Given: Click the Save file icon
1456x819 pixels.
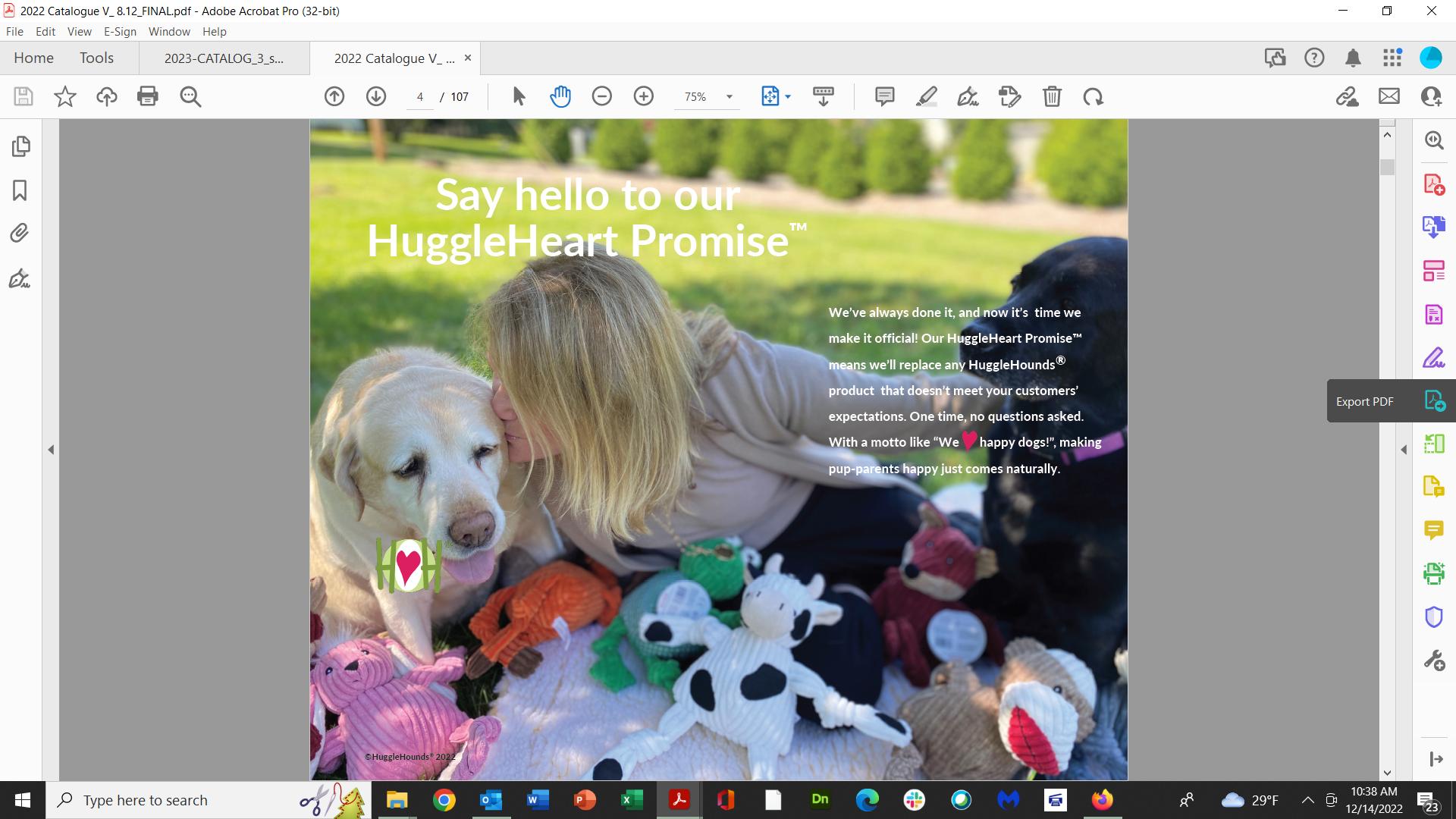Looking at the screenshot, I should pos(24,96).
